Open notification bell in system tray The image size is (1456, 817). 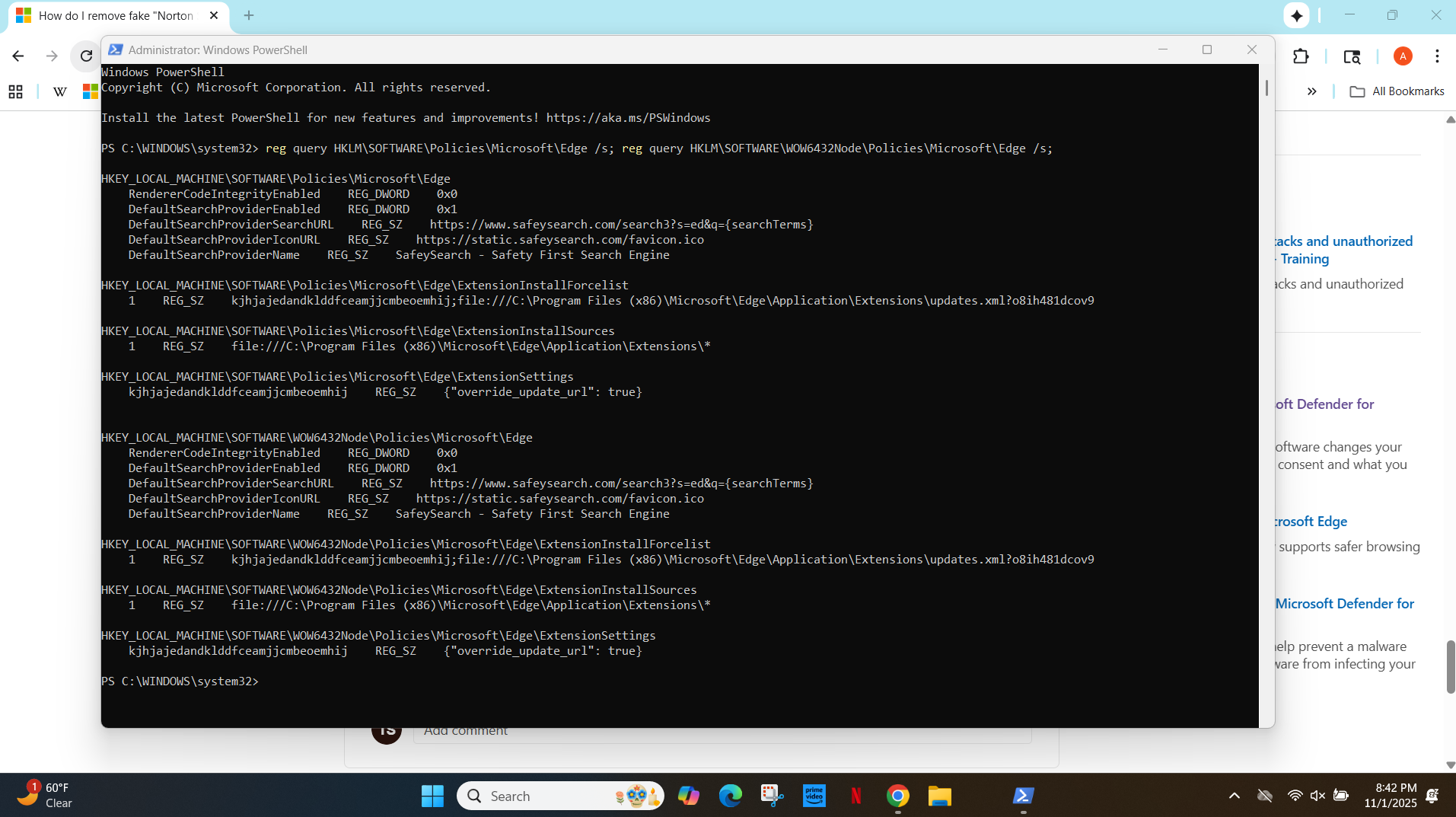(x=1432, y=796)
